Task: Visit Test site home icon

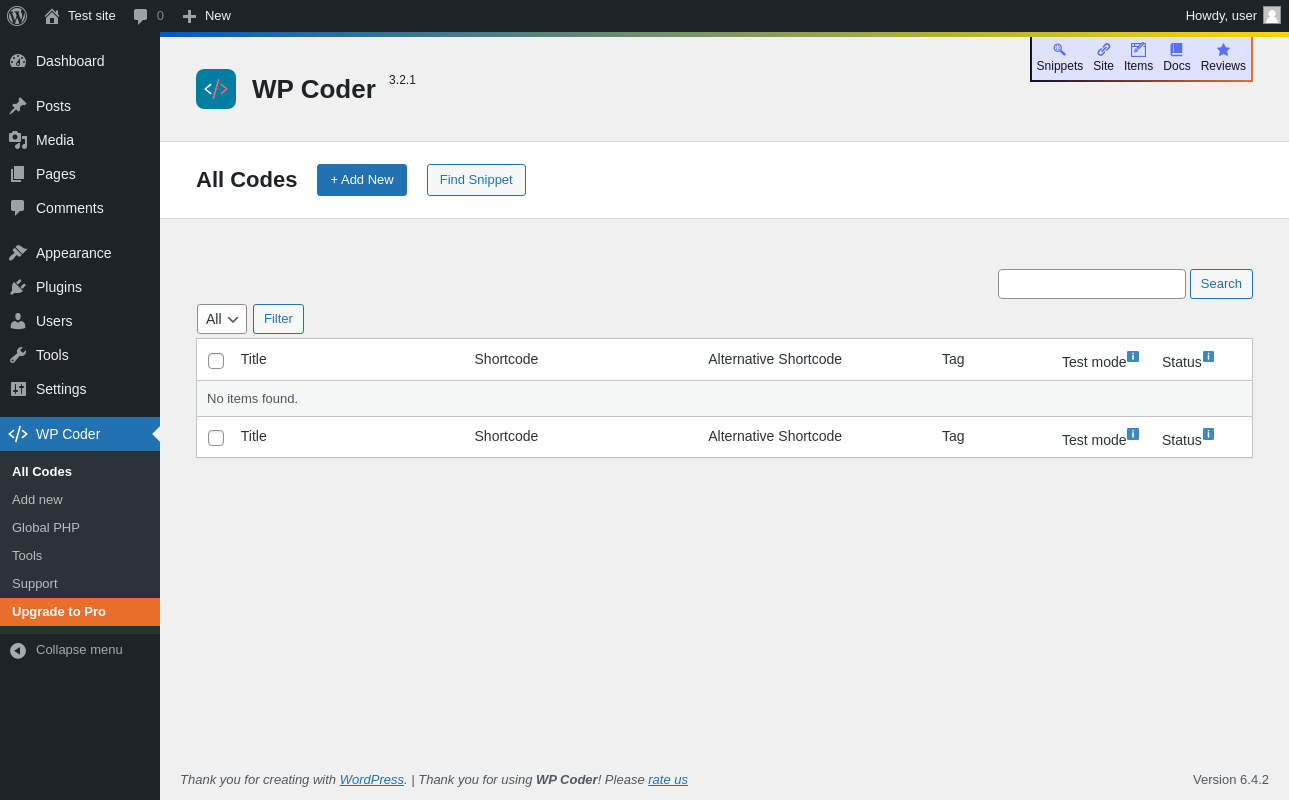Action: point(52,16)
